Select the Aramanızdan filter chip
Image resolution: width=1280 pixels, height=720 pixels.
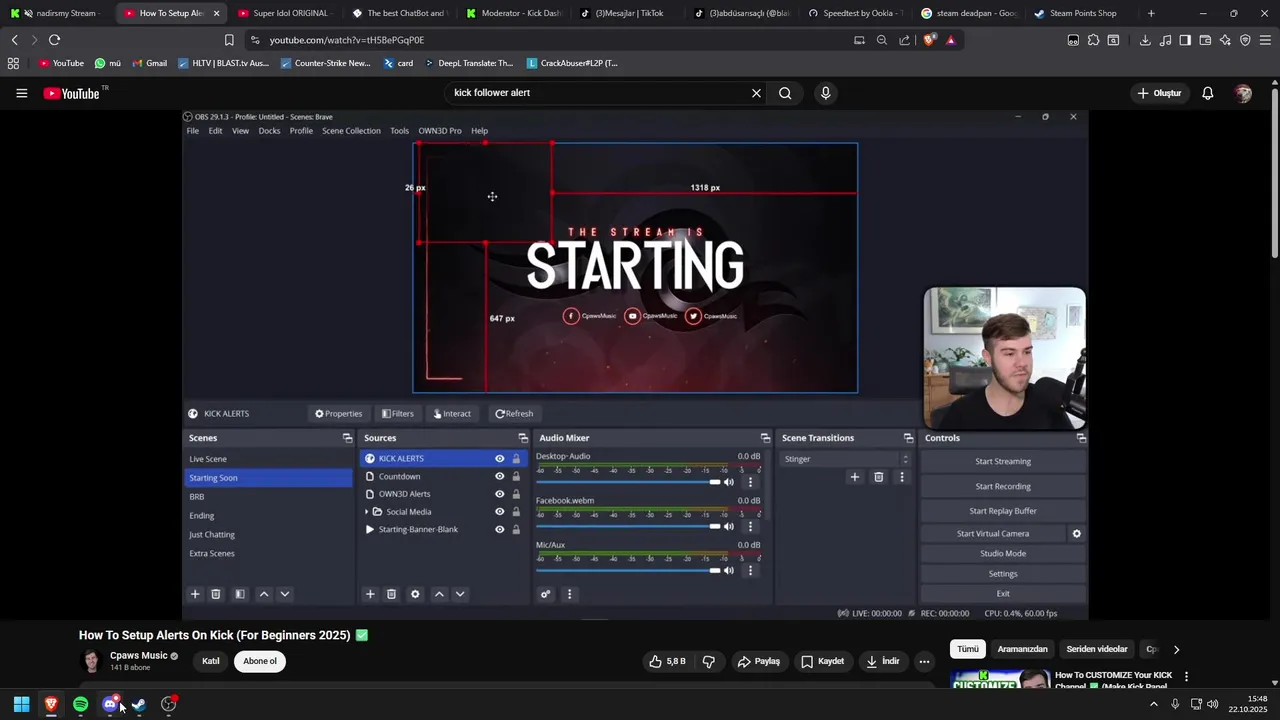(x=1022, y=649)
